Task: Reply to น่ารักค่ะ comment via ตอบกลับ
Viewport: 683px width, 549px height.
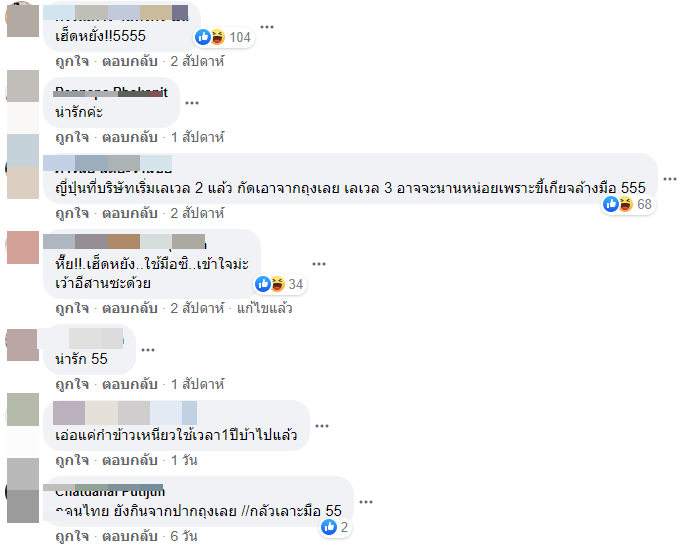Action: [129, 137]
